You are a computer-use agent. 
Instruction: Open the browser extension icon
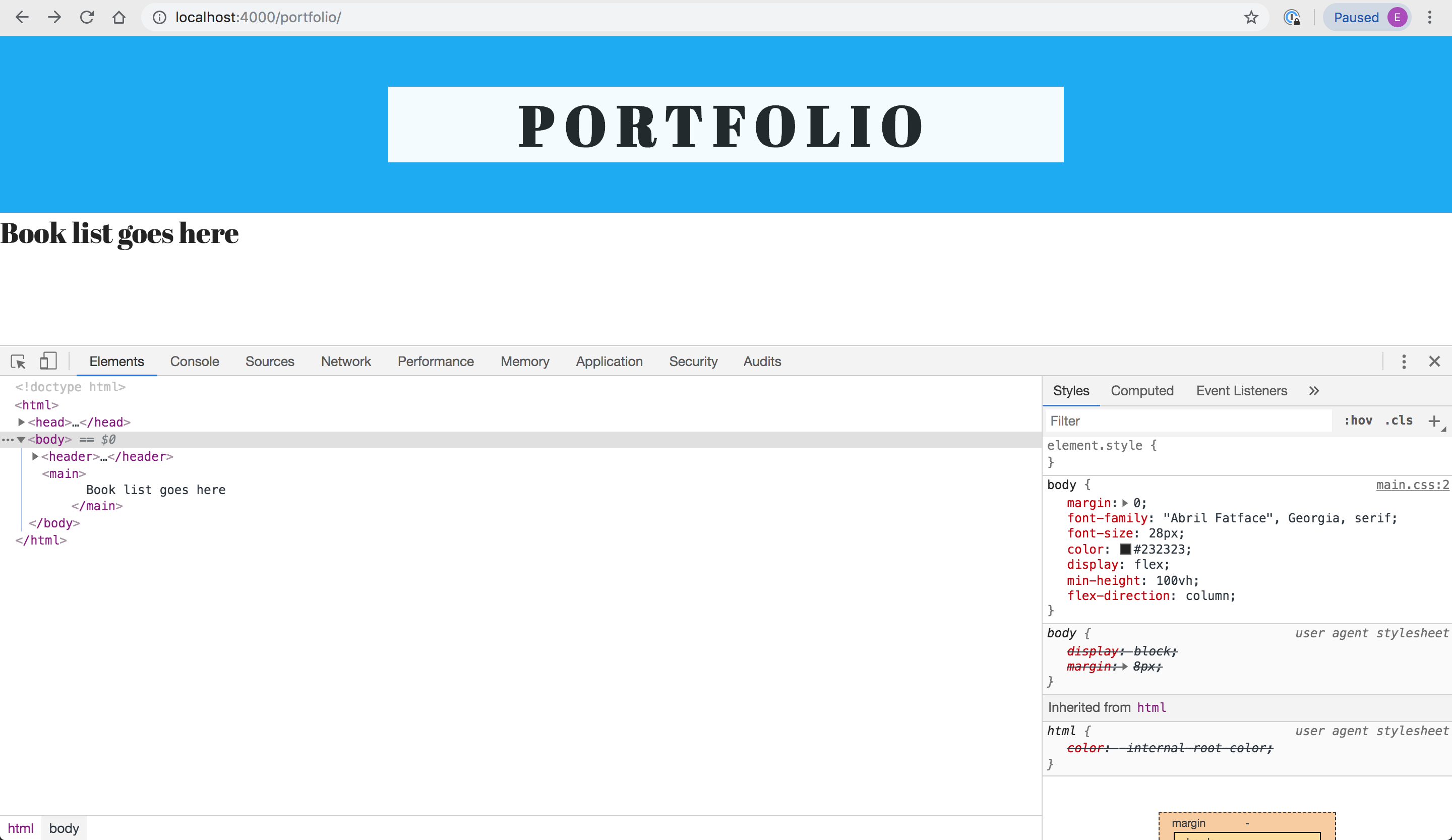(1292, 17)
